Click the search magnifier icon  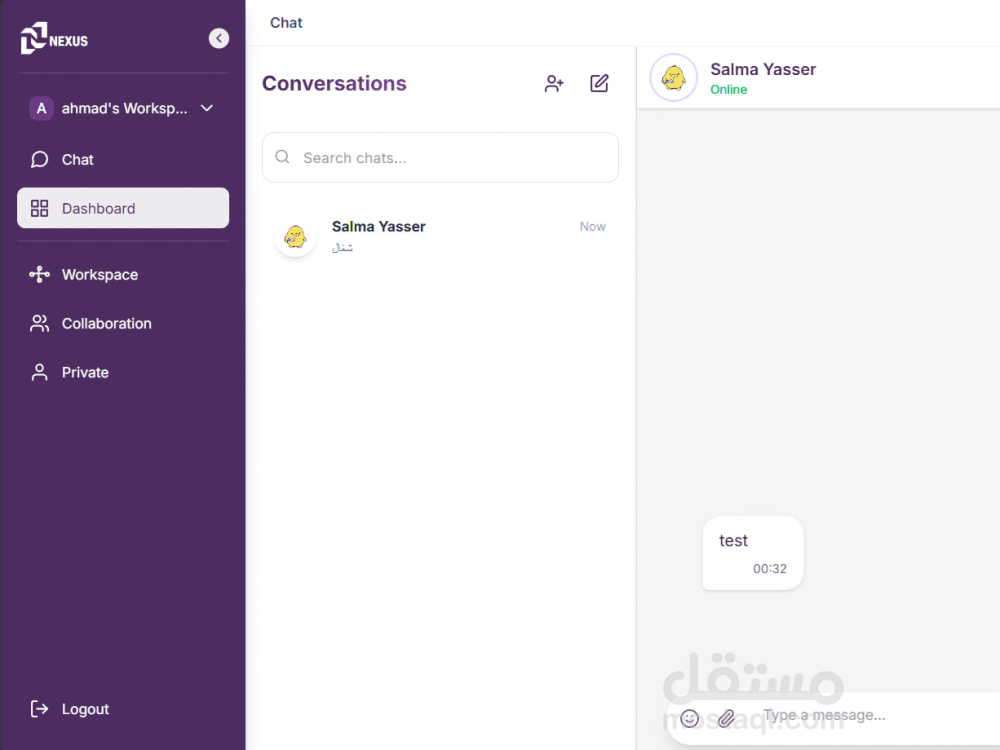283,157
